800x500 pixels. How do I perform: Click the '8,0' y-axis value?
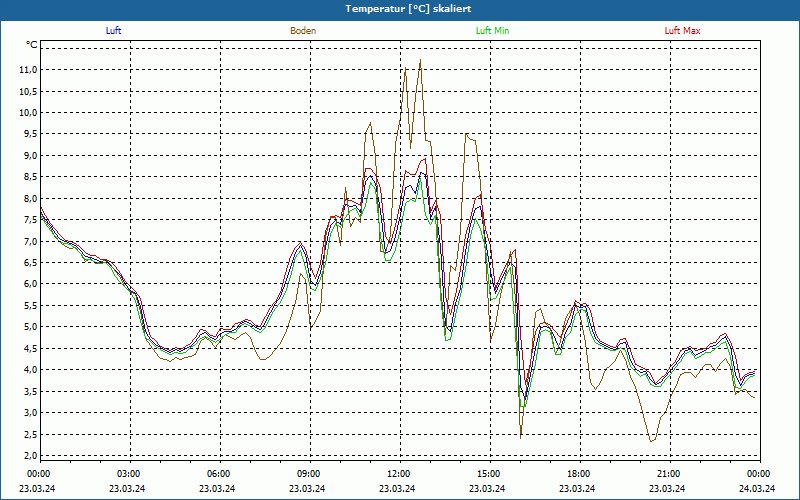coord(30,198)
